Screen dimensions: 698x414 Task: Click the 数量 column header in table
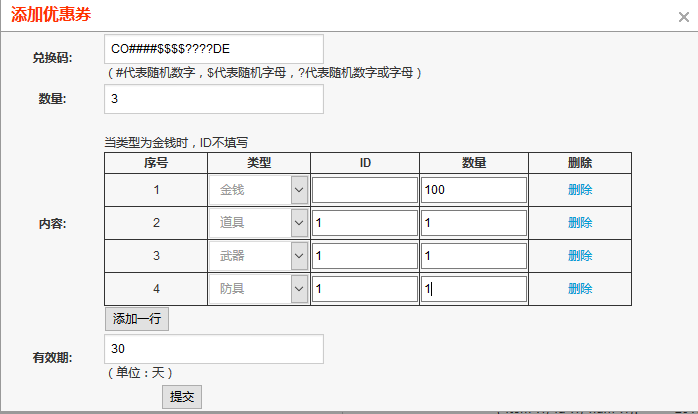pyautogui.click(x=474, y=163)
